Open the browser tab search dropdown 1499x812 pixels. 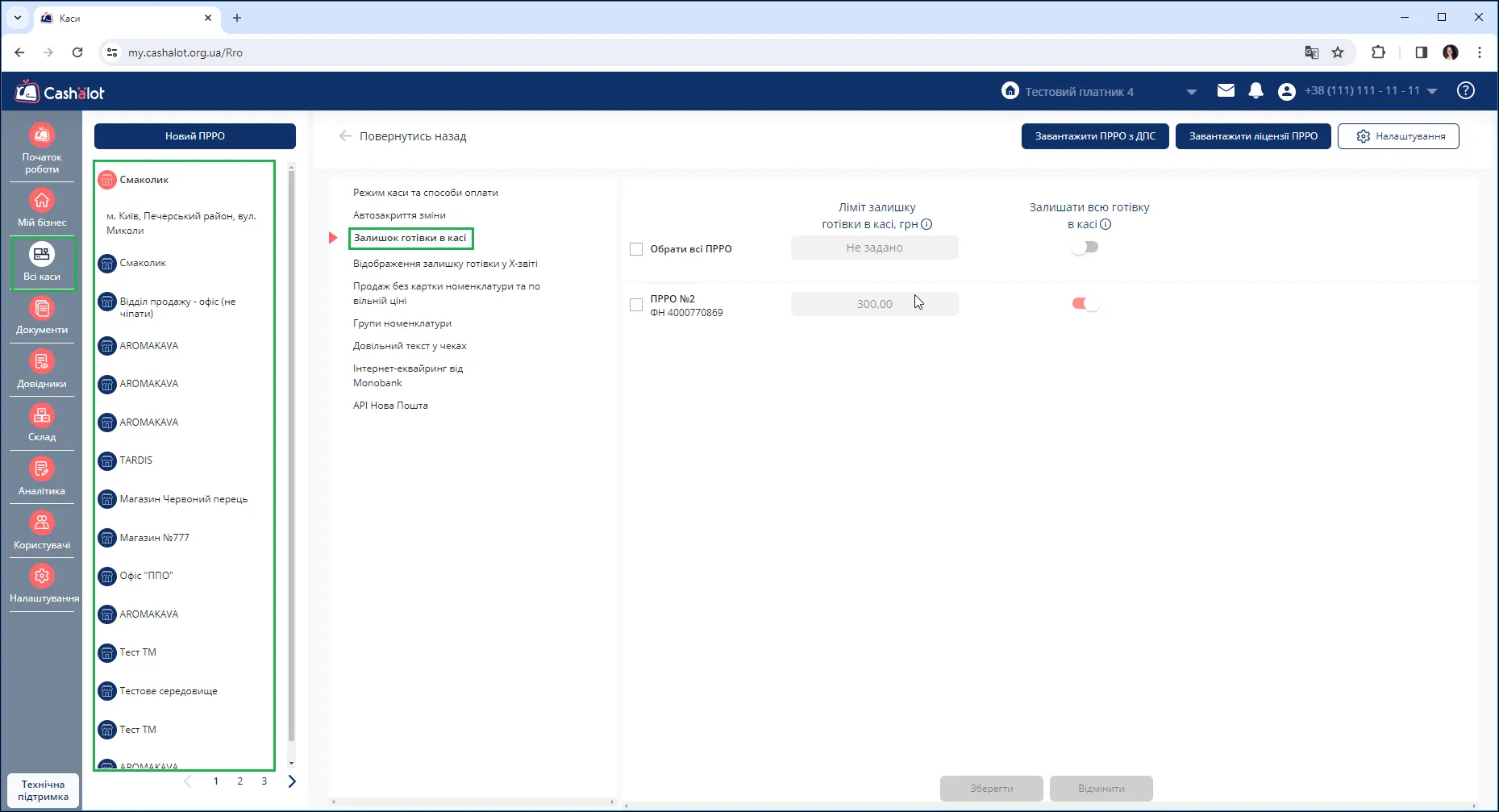pos(18,17)
